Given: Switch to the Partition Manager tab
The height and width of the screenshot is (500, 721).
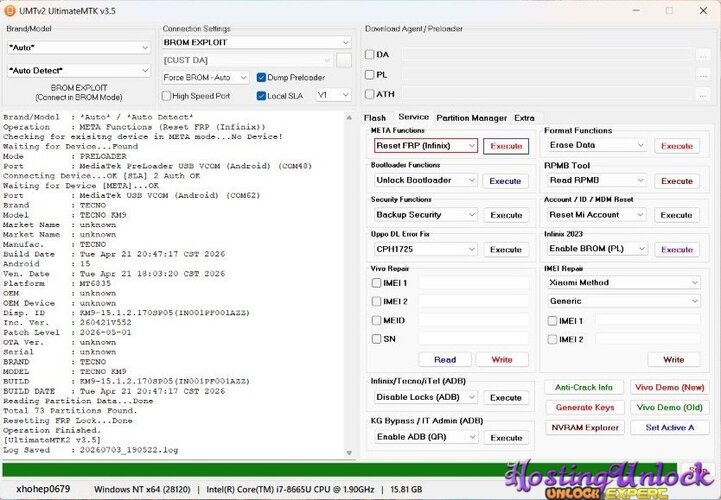Looking at the screenshot, I should point(471,118).
